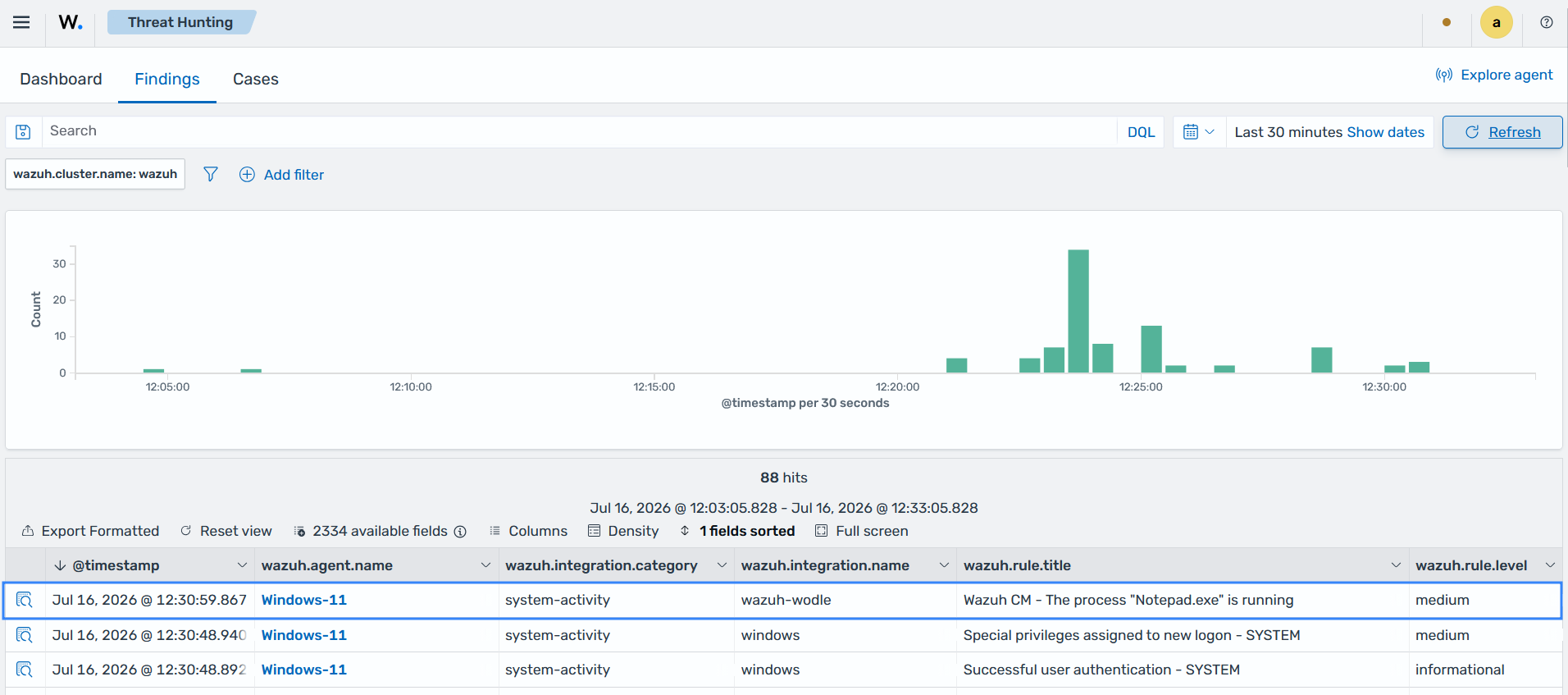Image resolution: width=1568 pixels, height=695 pixels.
Task: Expand the wazuh.integration.name column options chevron
Action: point(944,565)
